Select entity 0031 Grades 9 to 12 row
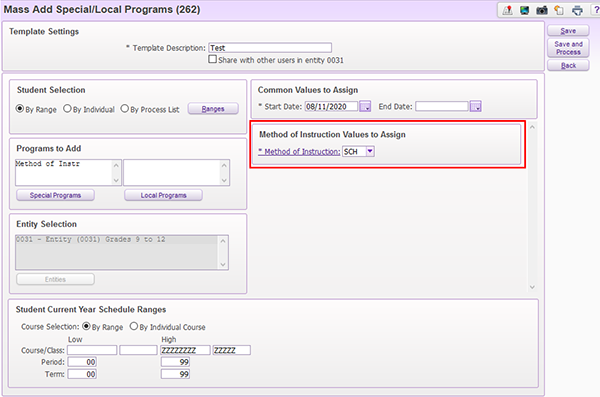This screenshot has height=397, width=600. 117,240
